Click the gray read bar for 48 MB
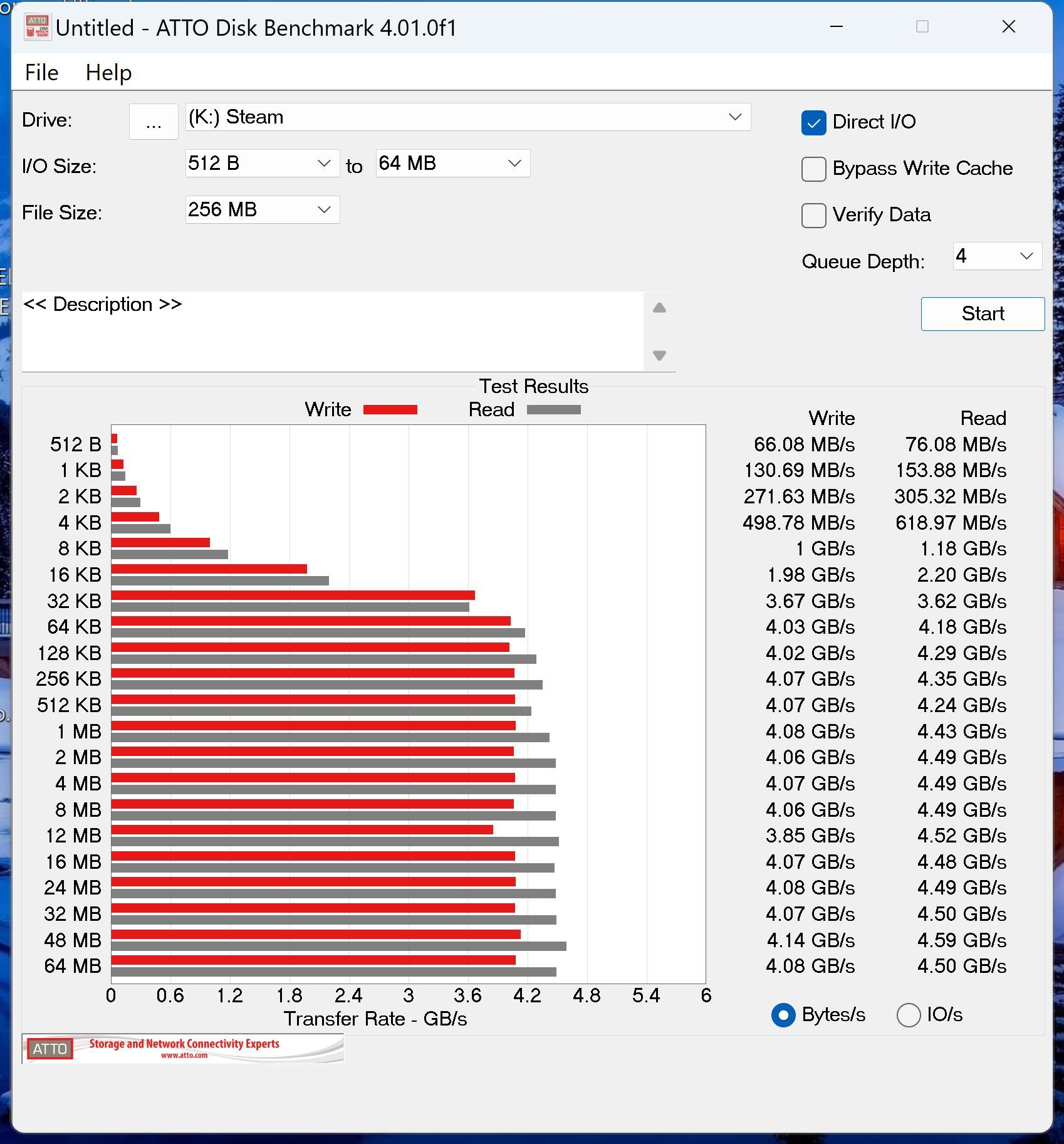 click(x=339, y=947)
